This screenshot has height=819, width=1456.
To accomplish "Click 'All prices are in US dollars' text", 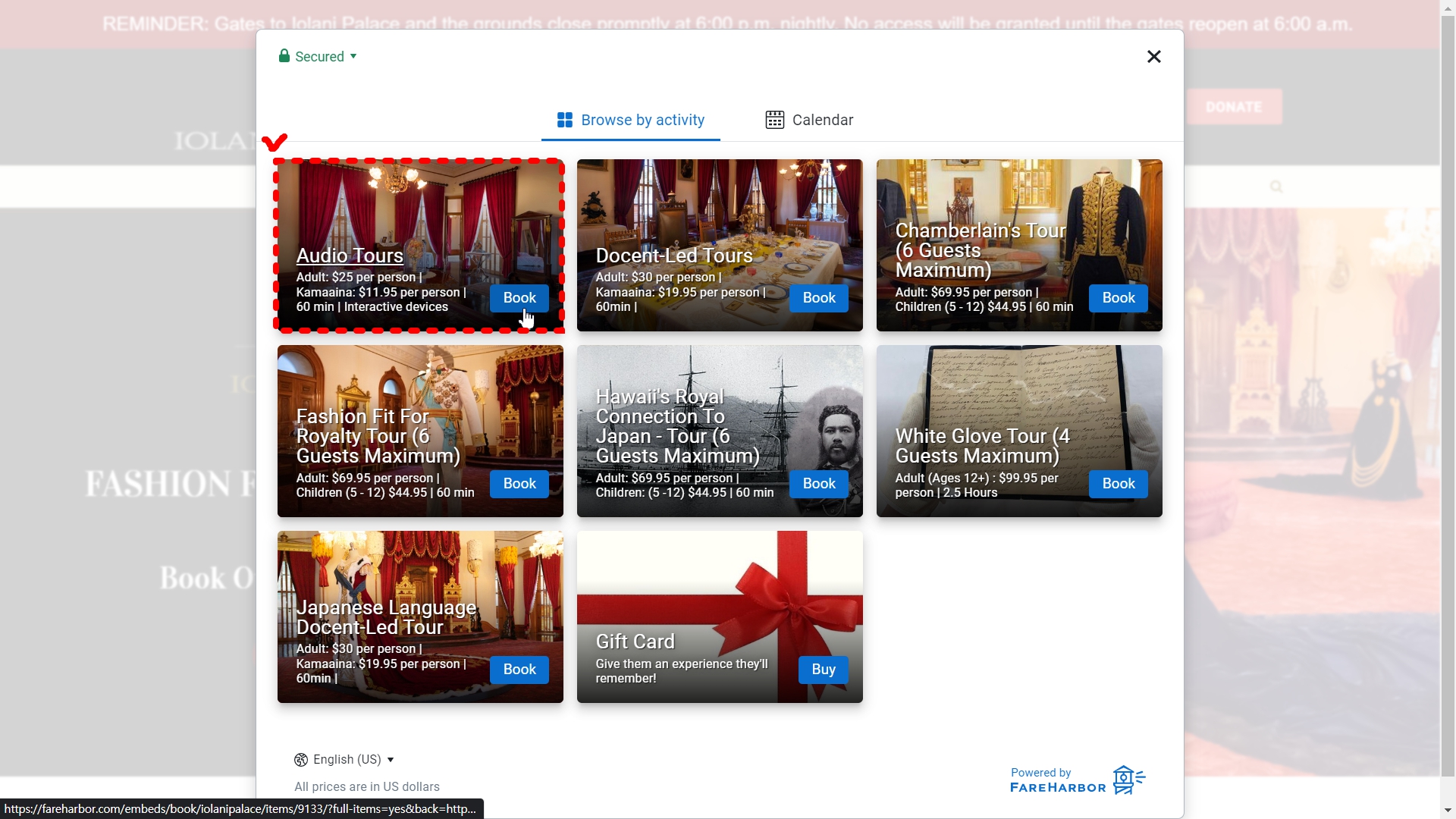I will [367, 787].
